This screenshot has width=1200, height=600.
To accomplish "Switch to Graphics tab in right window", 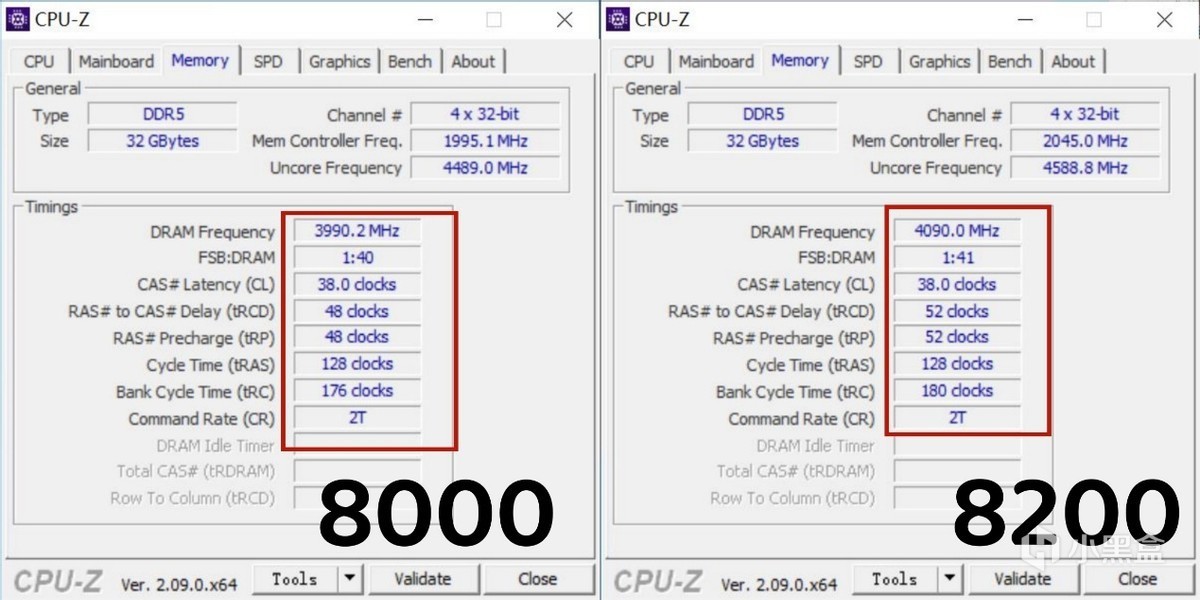I will [x=939, y=61].
